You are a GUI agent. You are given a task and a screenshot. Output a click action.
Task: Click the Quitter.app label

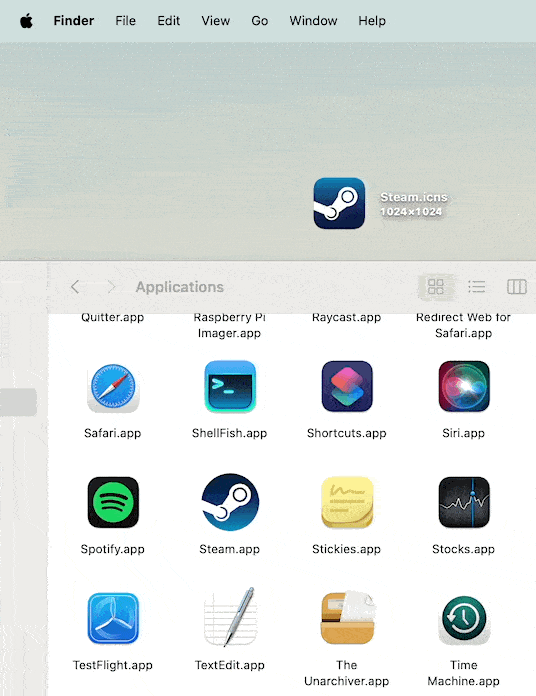tap(113, 317)
